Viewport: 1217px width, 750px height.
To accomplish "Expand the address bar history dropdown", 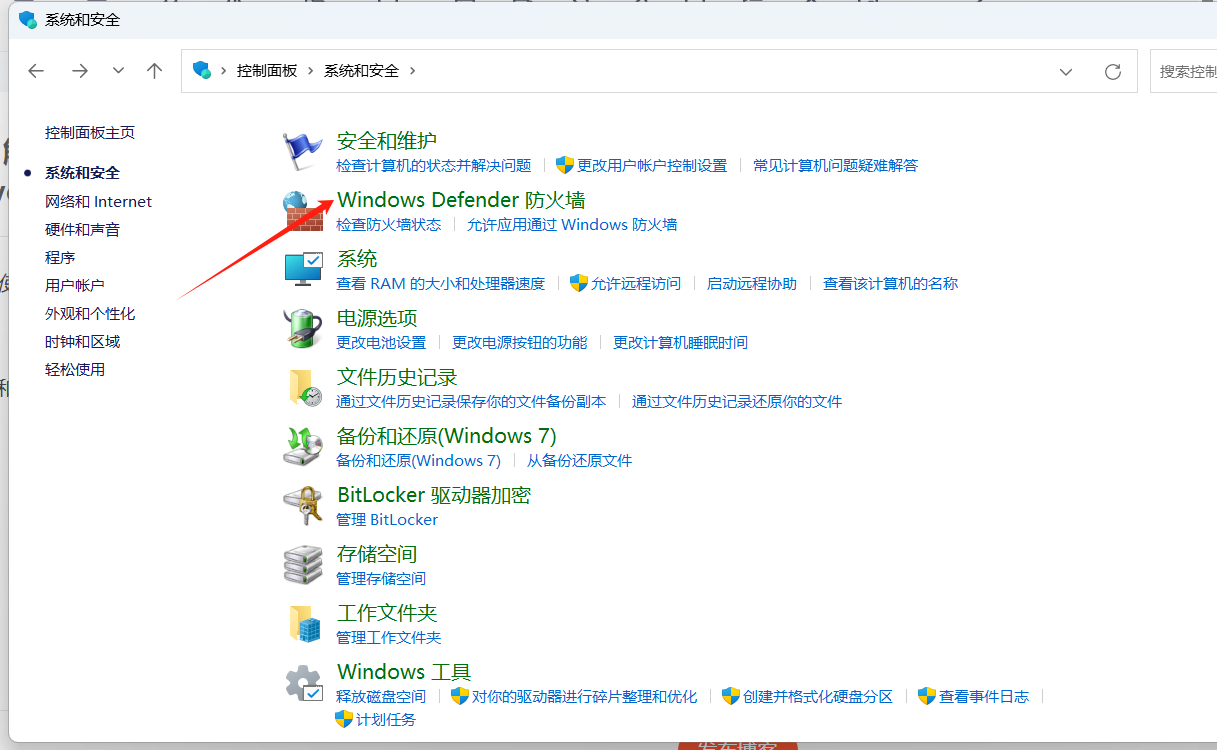I will pyautogui.click(x=1066, y=72).
